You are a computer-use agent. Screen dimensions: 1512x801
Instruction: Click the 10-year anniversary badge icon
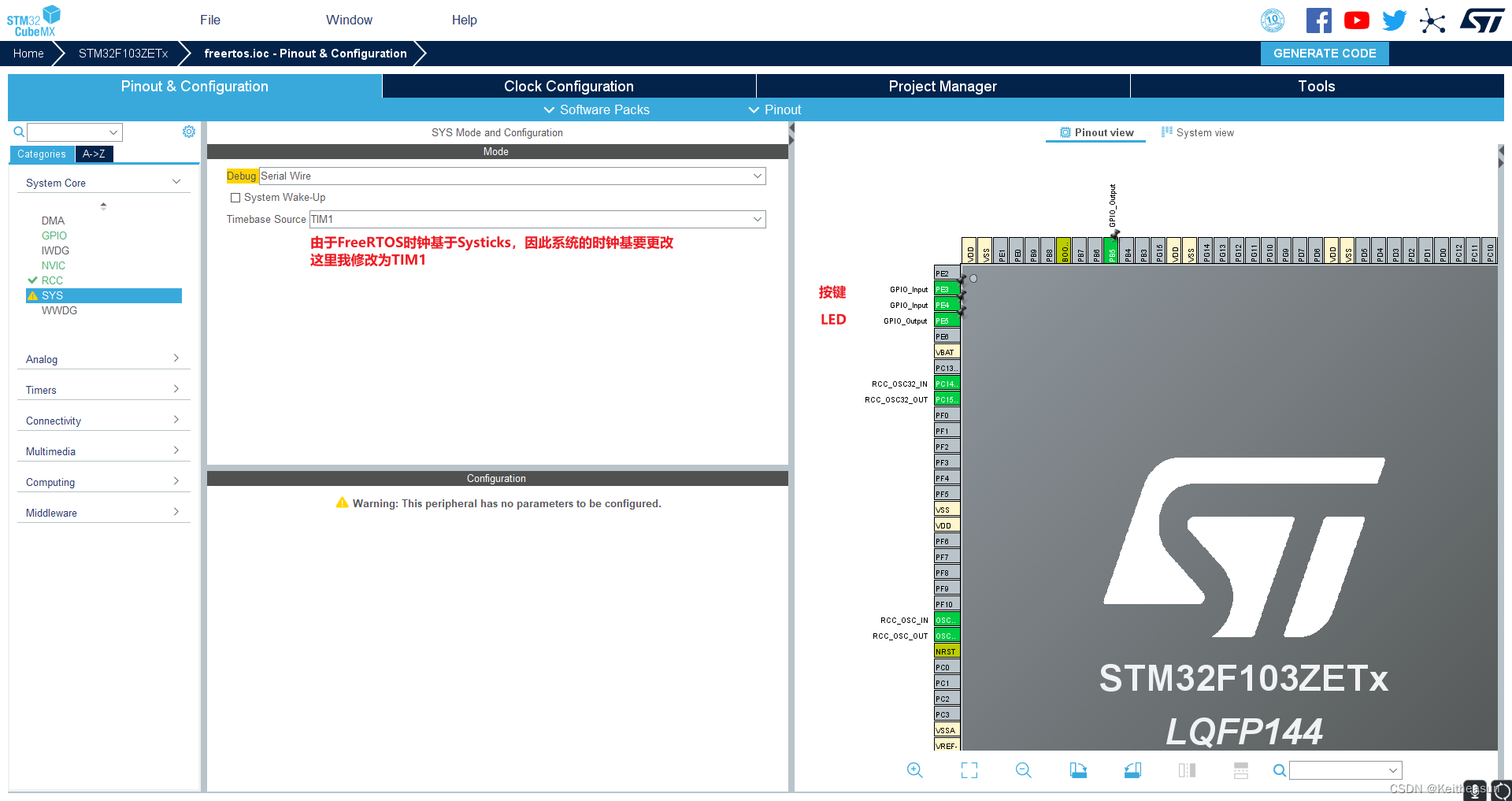(1273, 20)
